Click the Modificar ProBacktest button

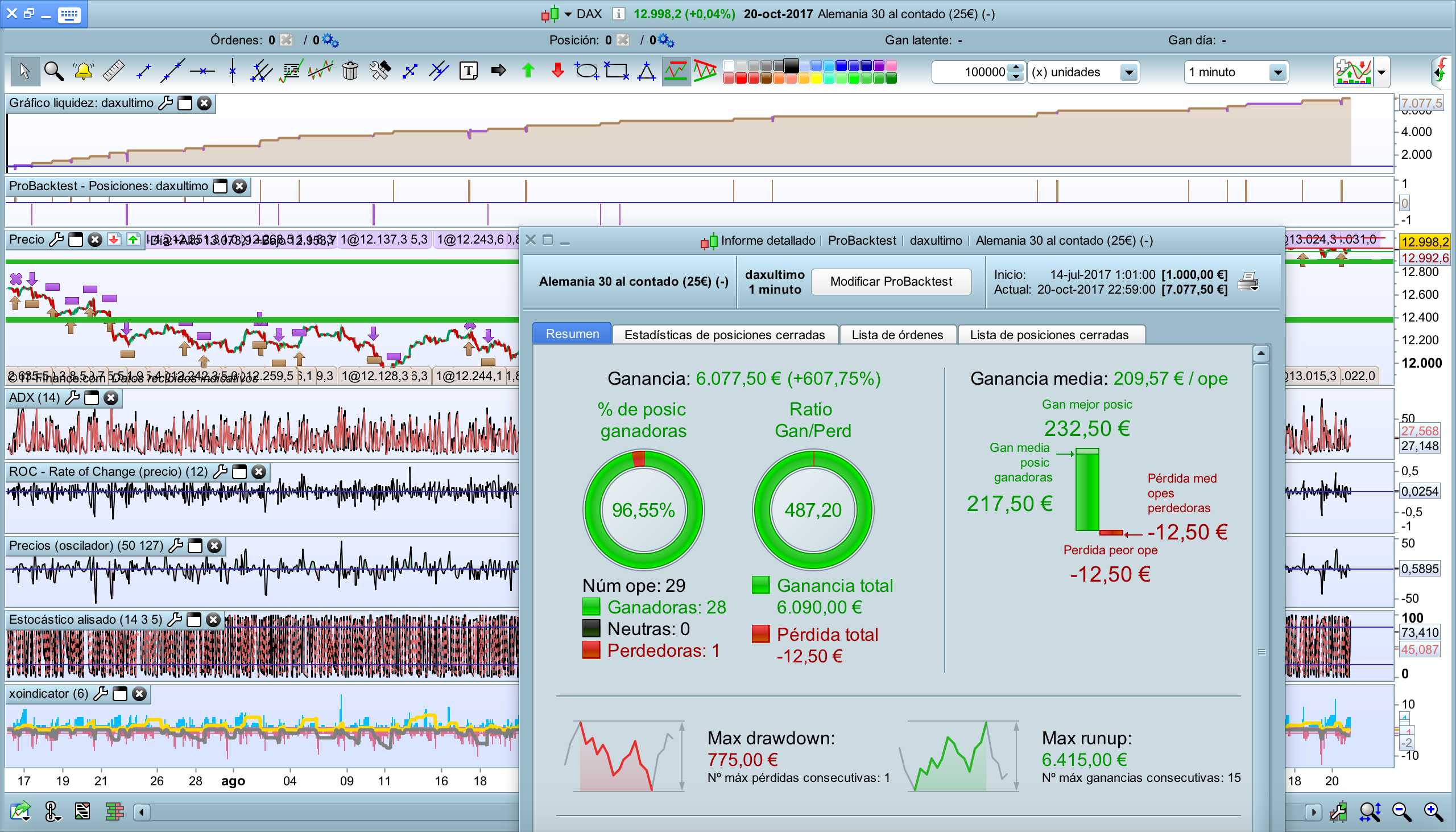point(890,281)
